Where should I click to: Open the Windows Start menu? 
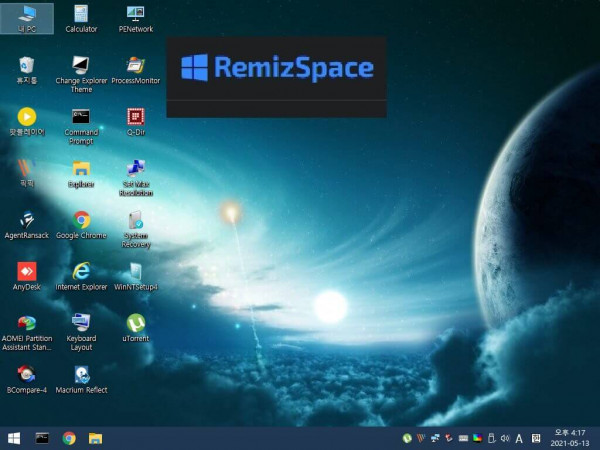click(x=14, y=438)
